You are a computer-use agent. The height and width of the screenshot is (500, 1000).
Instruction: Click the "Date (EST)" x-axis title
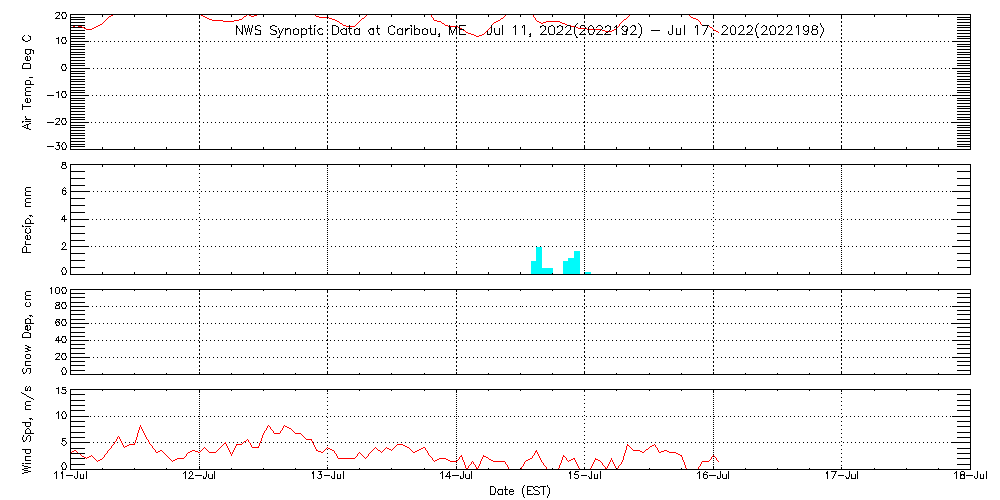(x=520, y=491)
